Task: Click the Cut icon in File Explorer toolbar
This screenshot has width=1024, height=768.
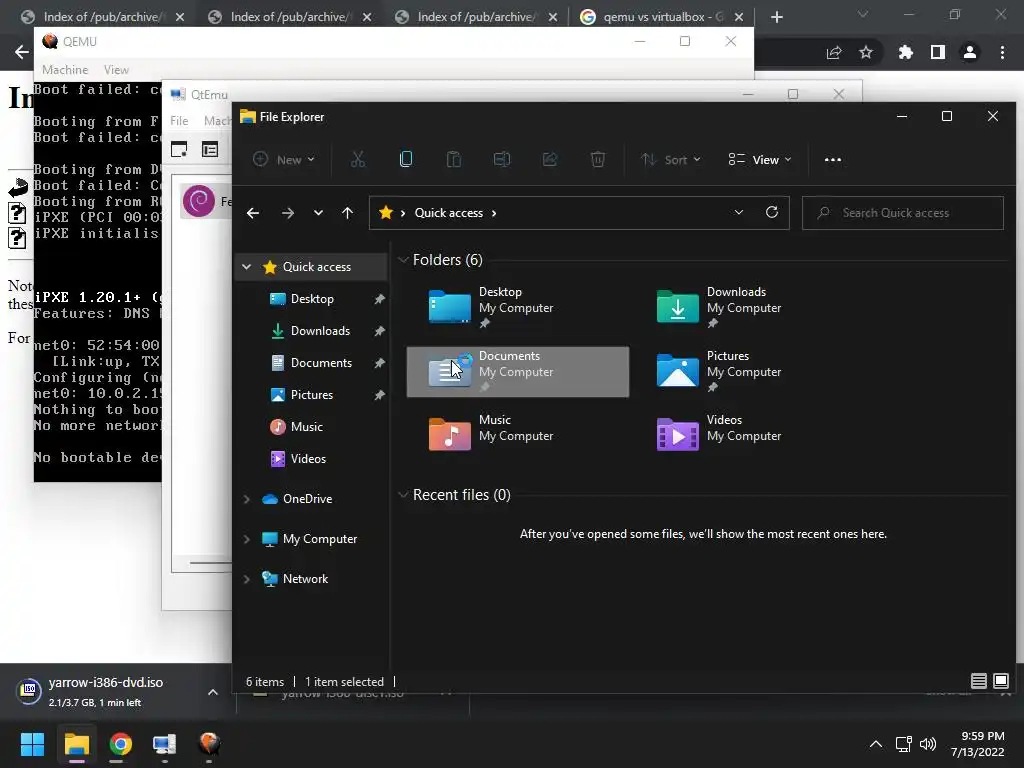Action: [x=358, y=159]
